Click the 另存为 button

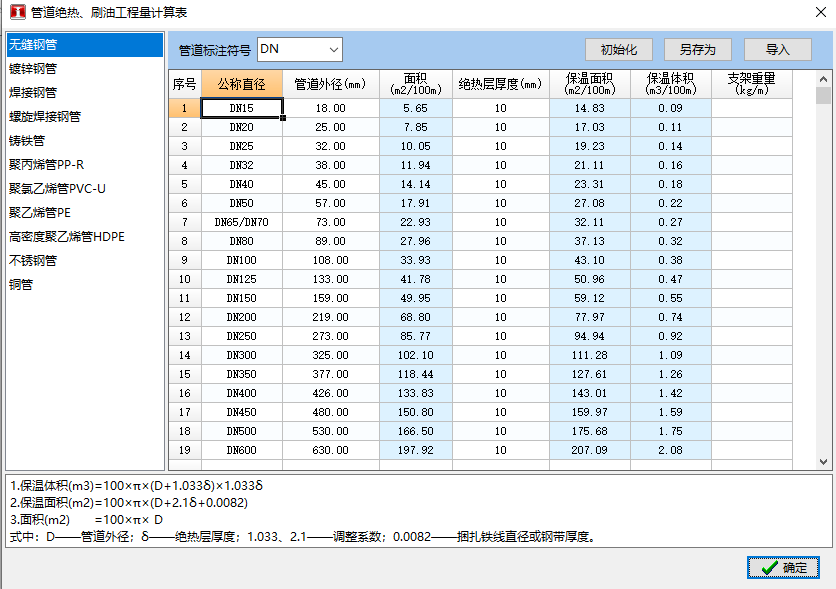697,50
